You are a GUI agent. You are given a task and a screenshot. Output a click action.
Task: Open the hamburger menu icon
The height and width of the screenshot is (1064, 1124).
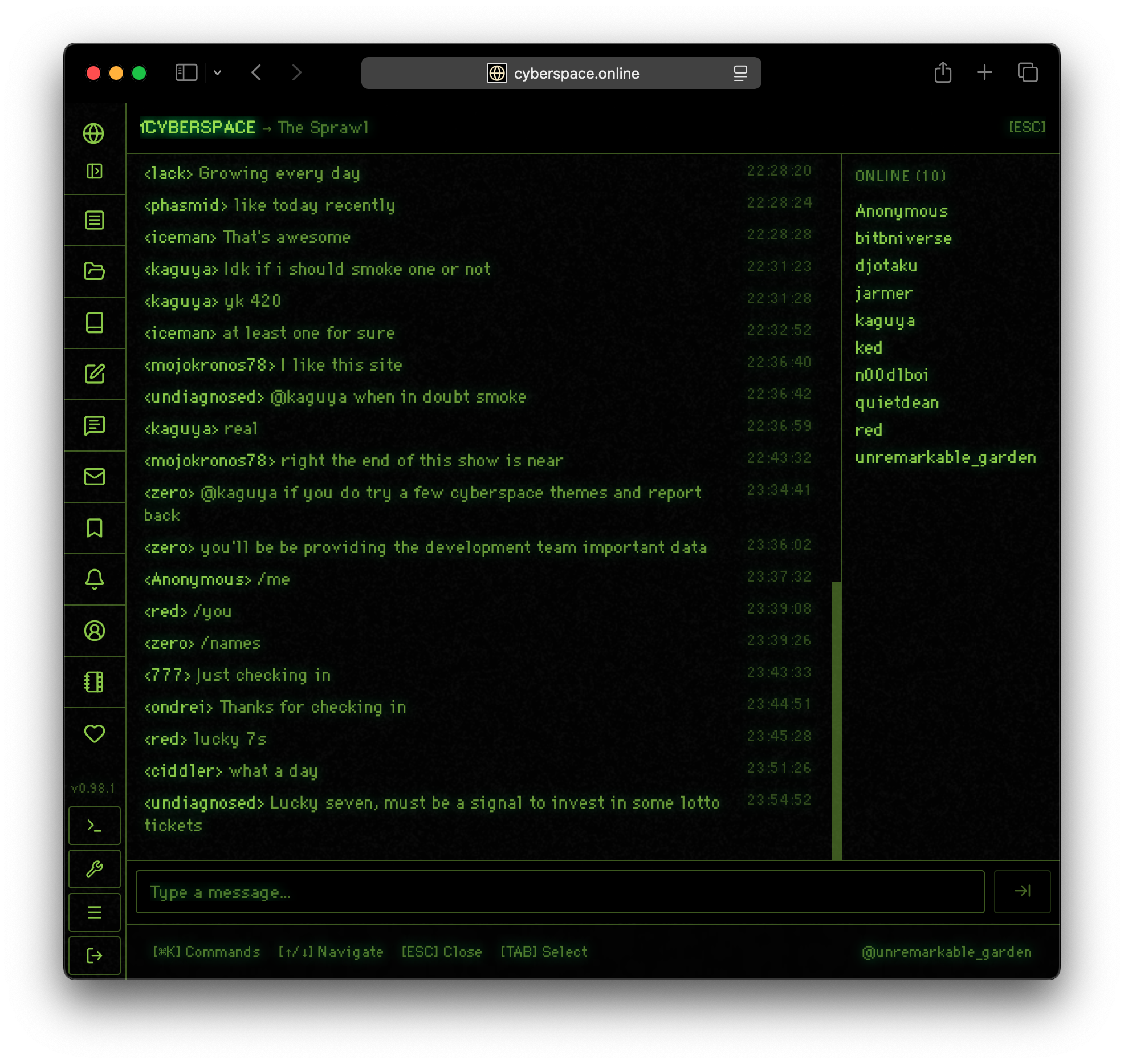tap(94, 912)
